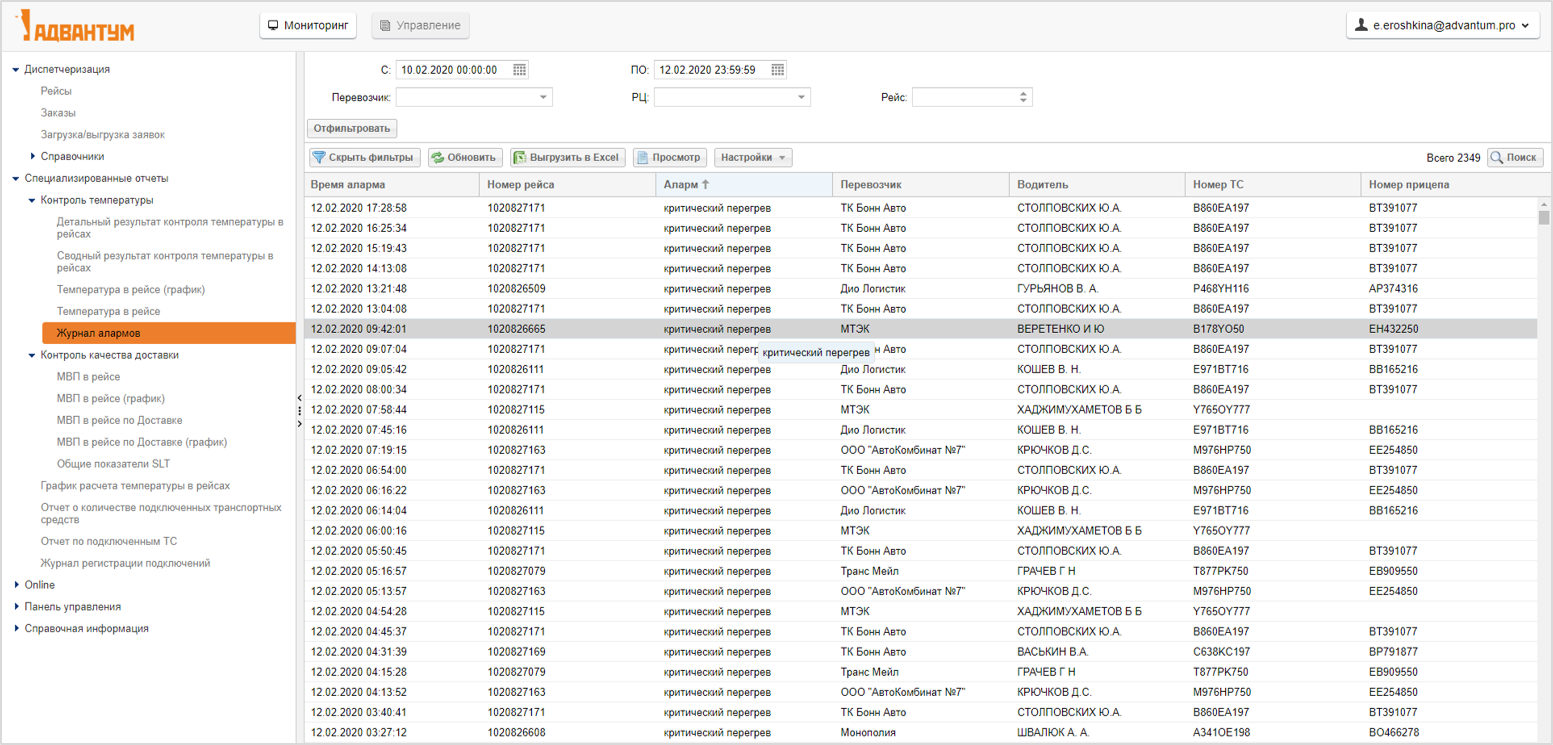Click the Рейс number input field
Screen dimensions: 1553x745
coord(963,97)
